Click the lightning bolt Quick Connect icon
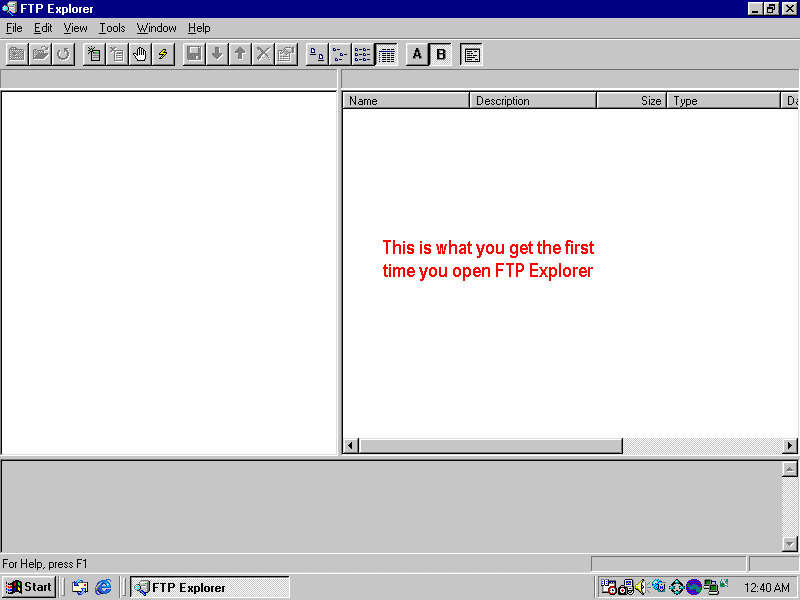 point(163,54)
